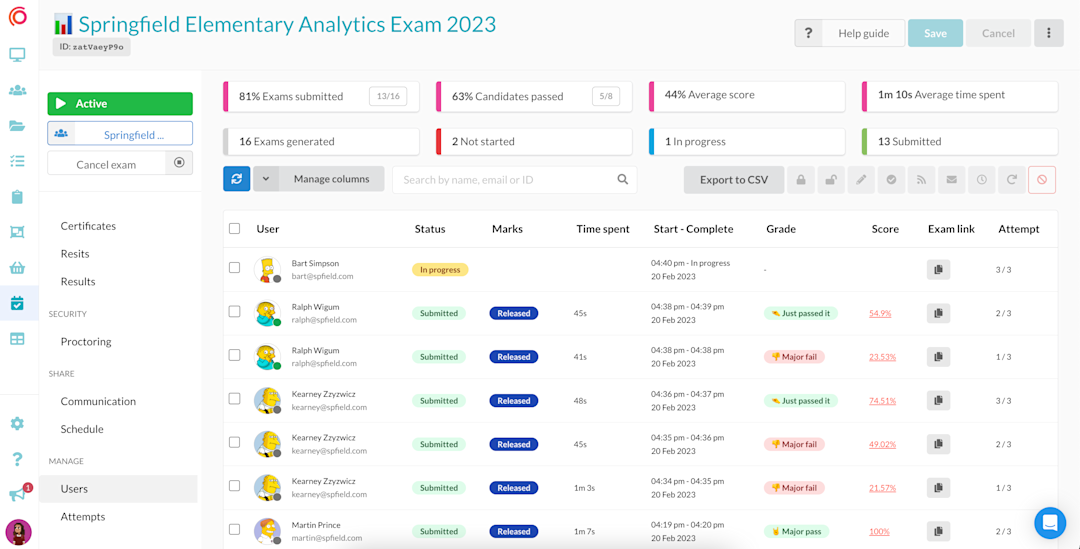Select checkbox for Ralph Wigum 23.53% row
The height and width of the screenshot is (549, 1080).
pyautogui.click(x=235, y=355)
